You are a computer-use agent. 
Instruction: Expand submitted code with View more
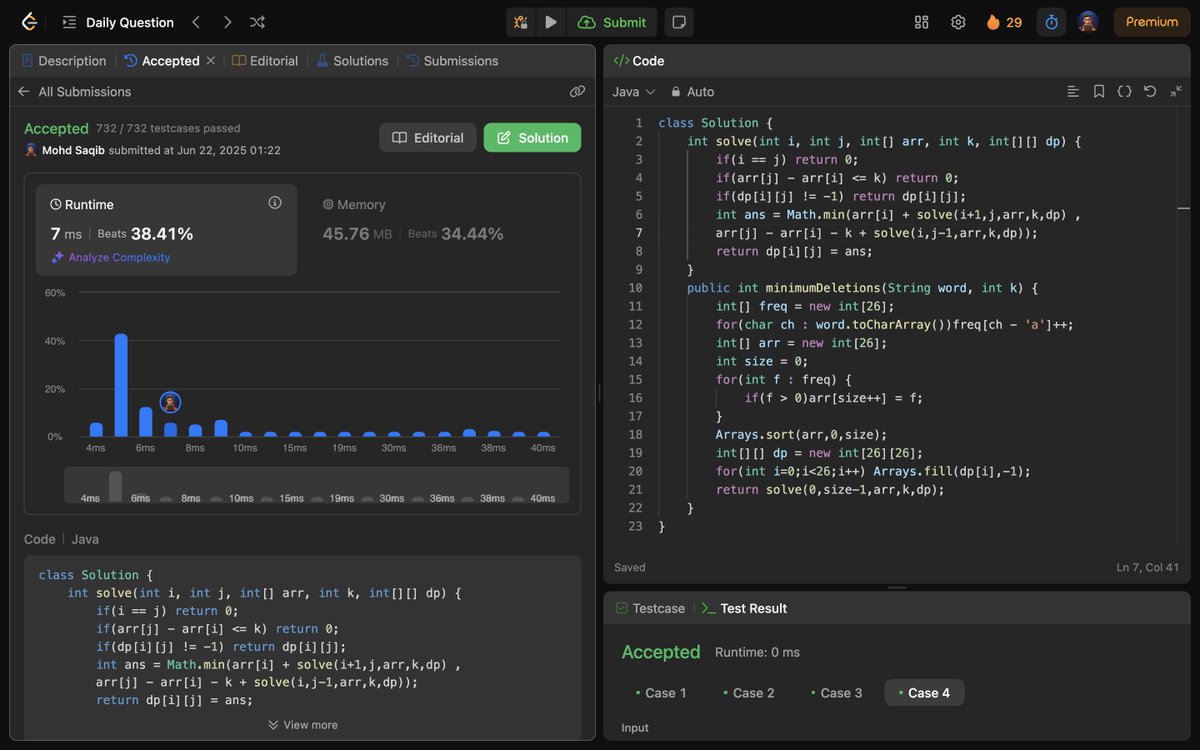coord(303,725)
